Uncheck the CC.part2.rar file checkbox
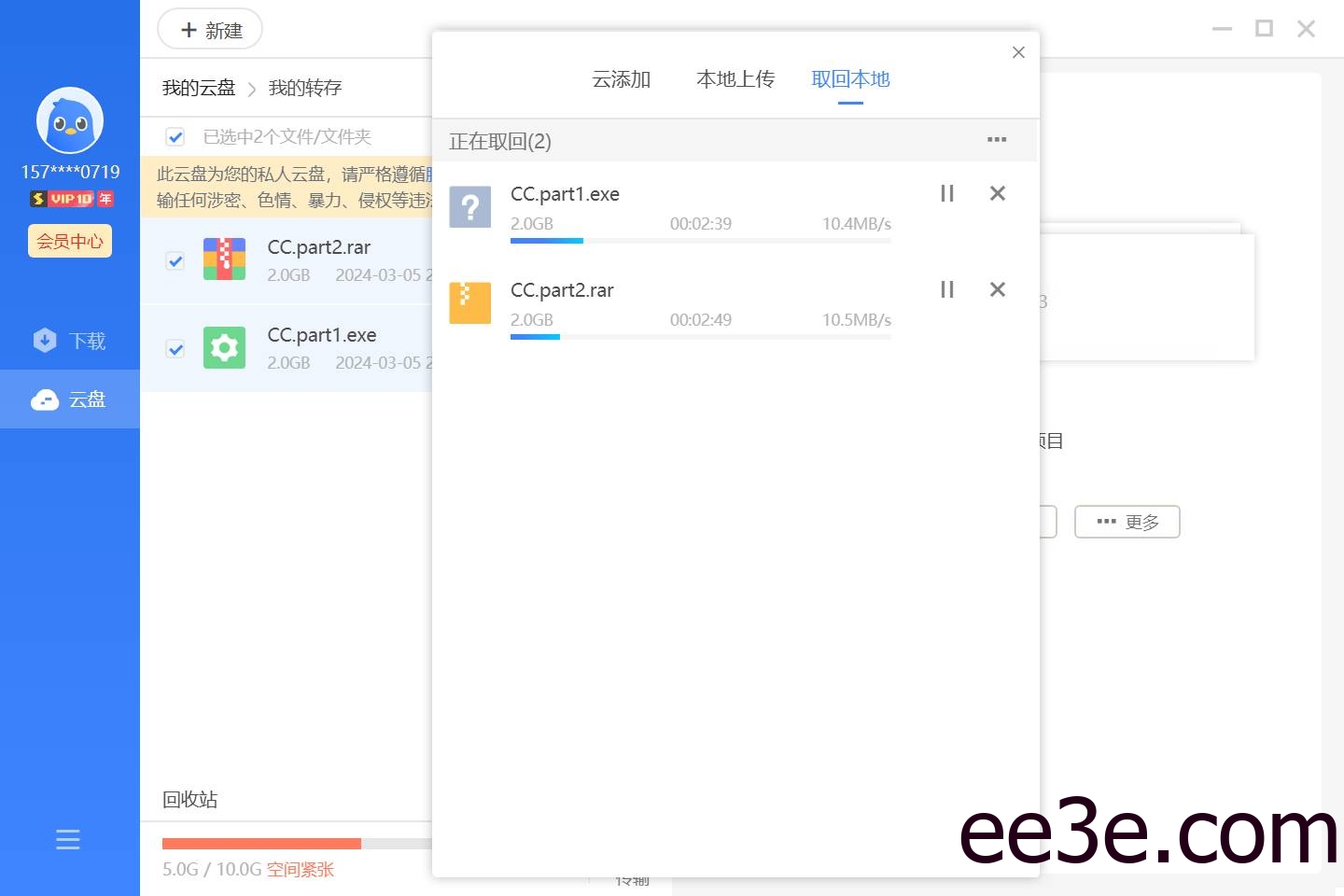The width and height of the screenshot is (1344, 896). pos(175,260)
